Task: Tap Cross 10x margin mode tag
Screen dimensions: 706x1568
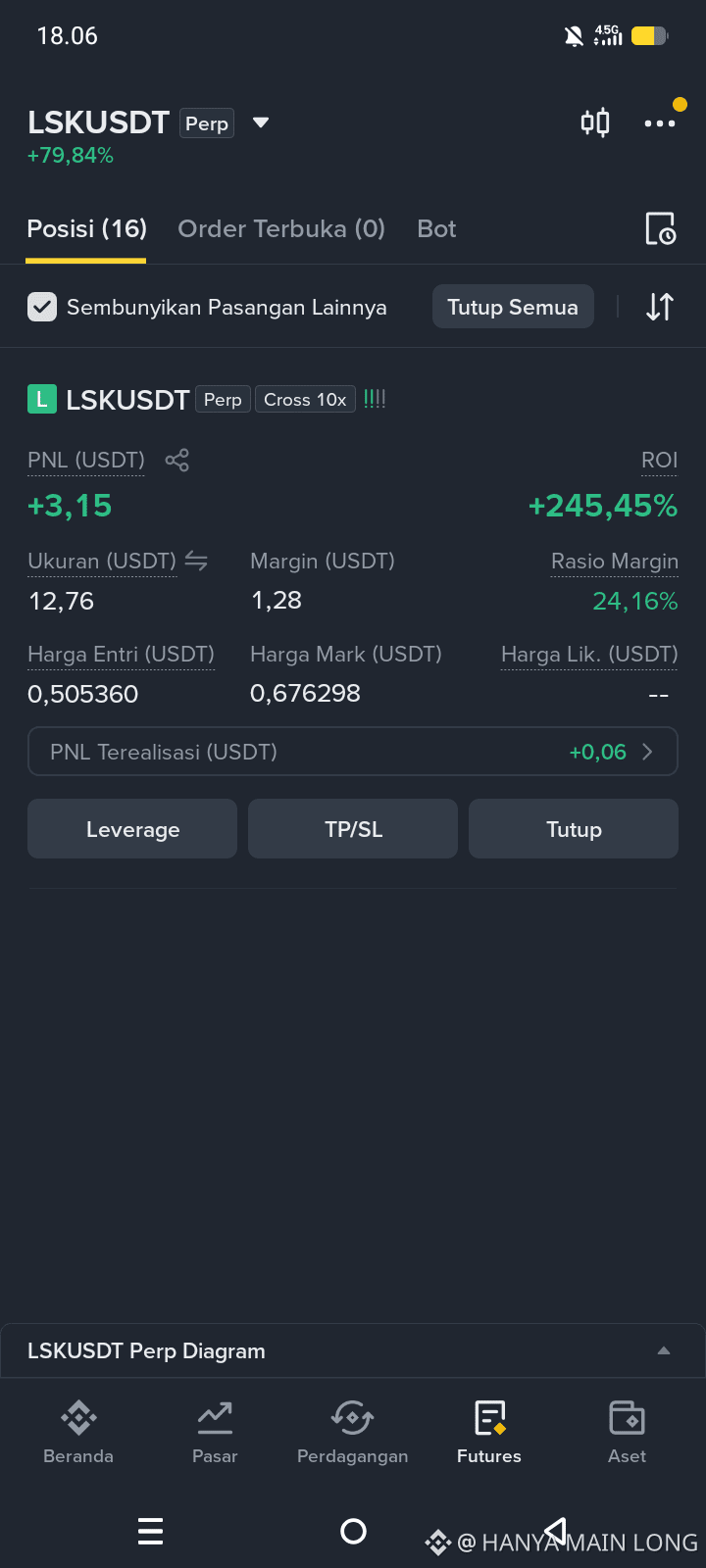Action: coord(305,400)
